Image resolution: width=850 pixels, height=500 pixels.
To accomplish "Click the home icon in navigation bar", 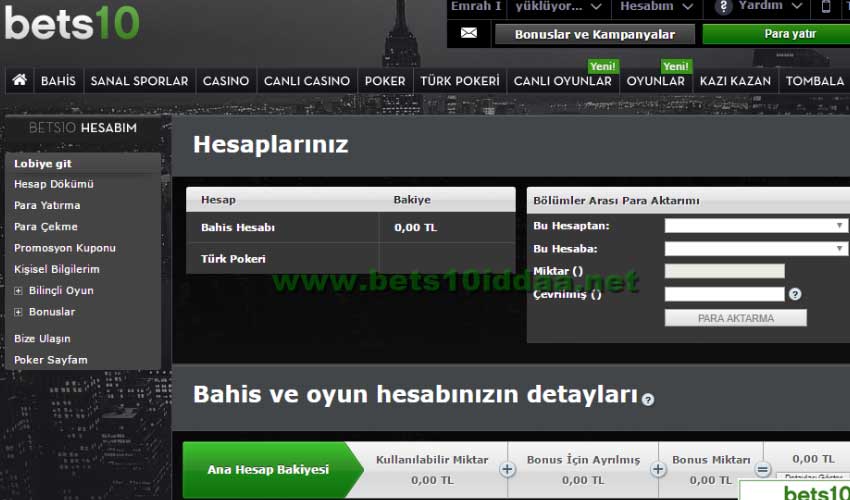I will pos(18,81).
